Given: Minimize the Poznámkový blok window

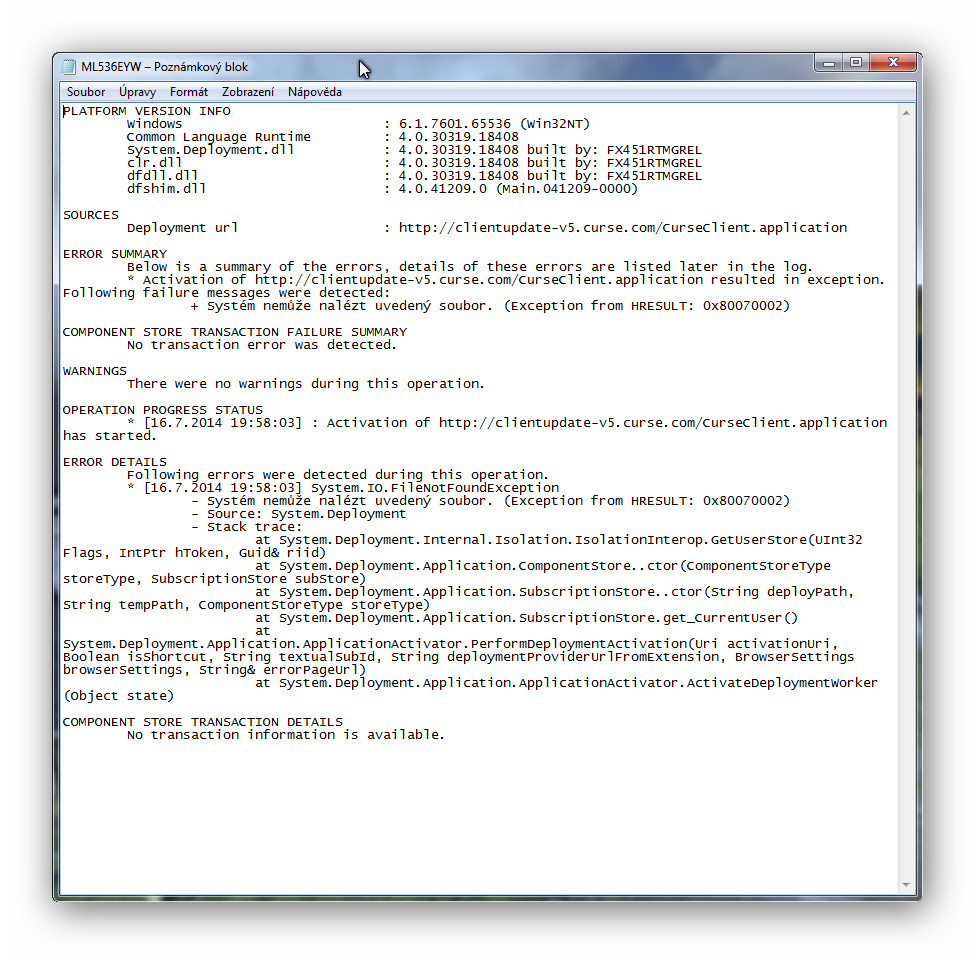Looking at the screenshot, I should point(828,63).
